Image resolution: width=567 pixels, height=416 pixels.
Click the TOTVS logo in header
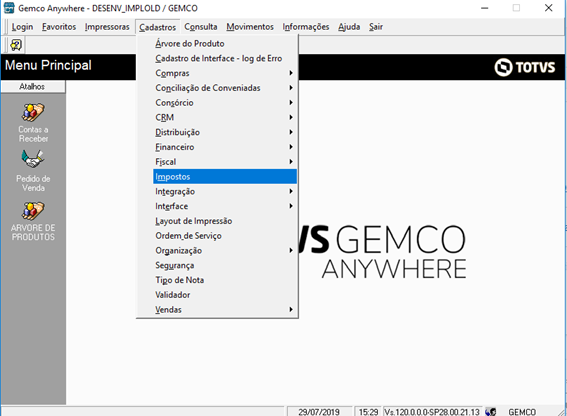524,67
